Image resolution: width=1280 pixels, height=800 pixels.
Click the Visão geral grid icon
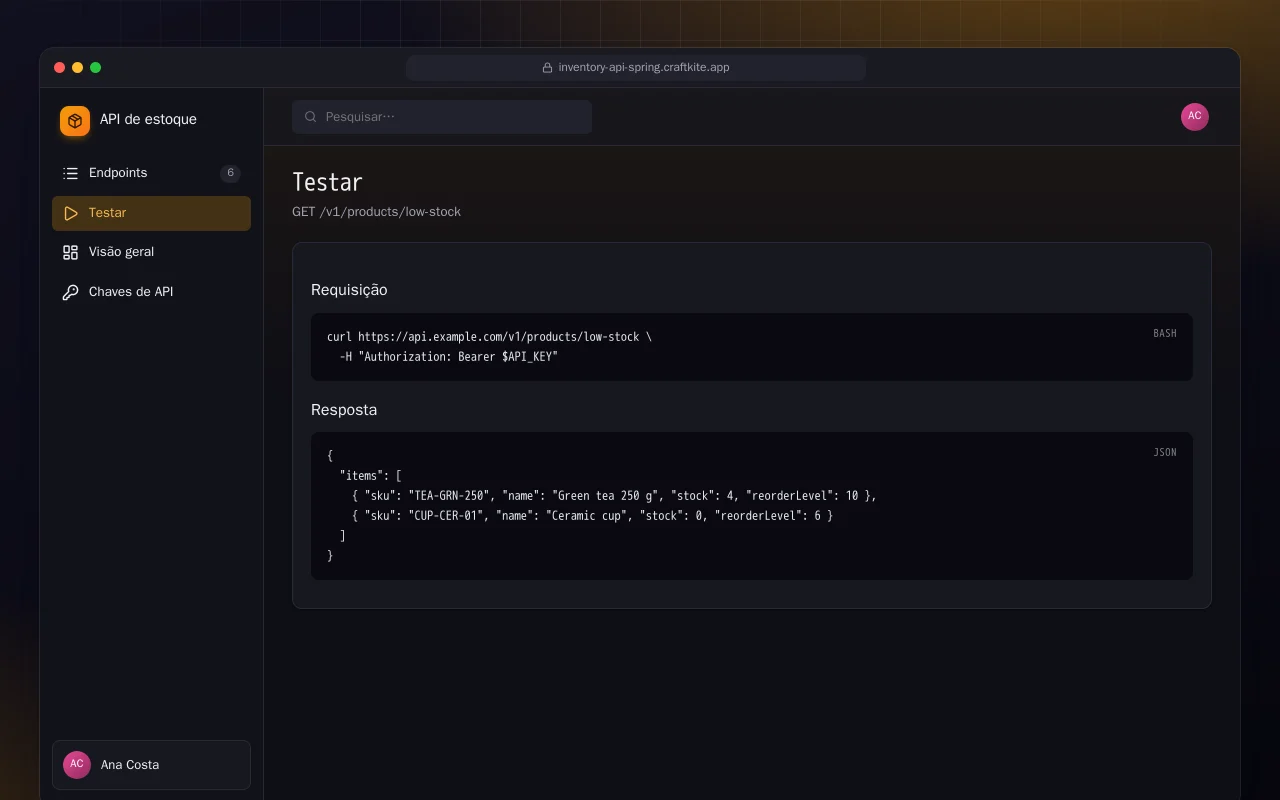[70, 252]
